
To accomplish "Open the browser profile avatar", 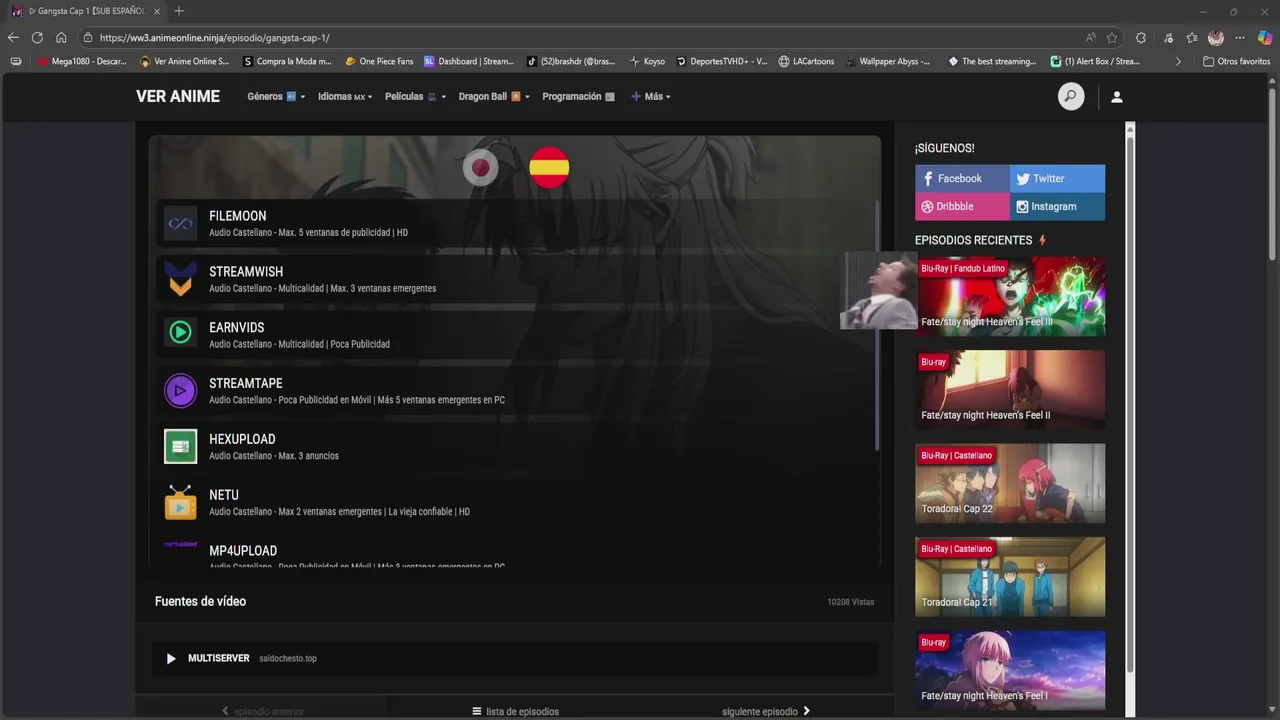I will 1216,37.
